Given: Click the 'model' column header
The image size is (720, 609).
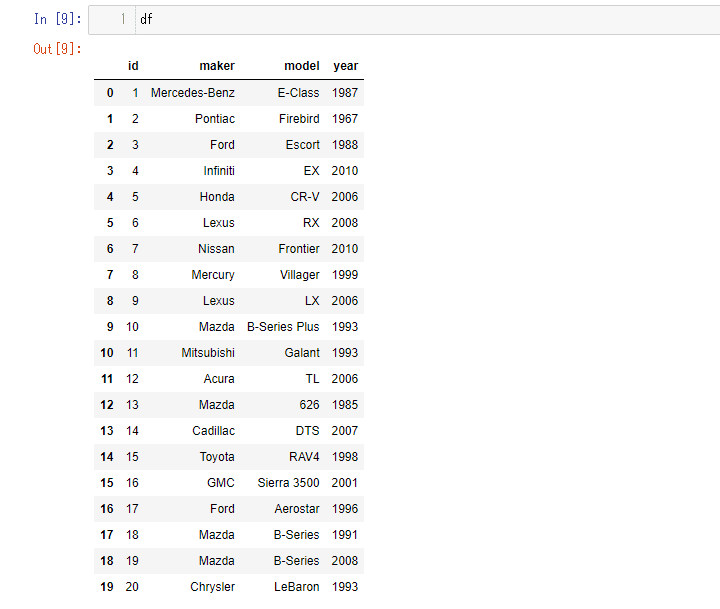Looking at the screenshot, I should click(x=302, y=66).
